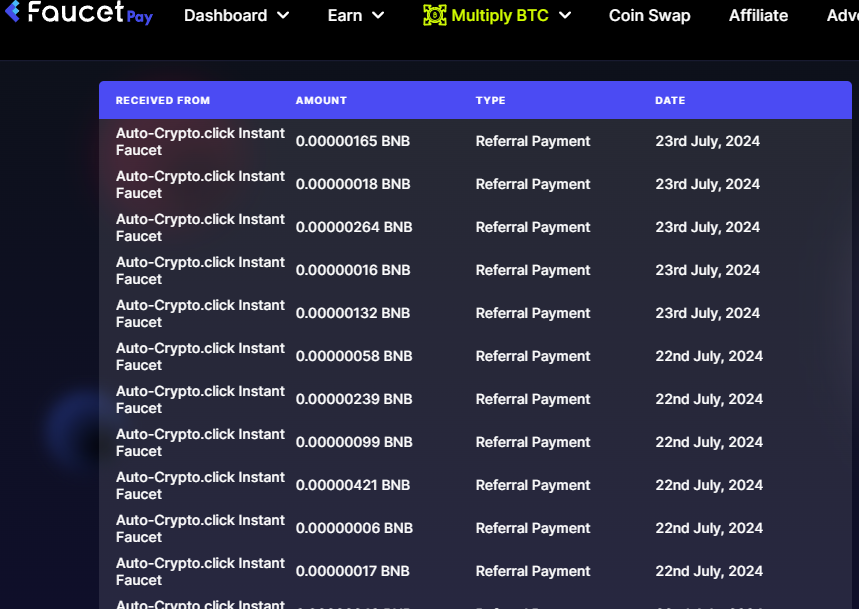
Task: Click sender name in 0.00000264 BNB row
Action: [x=200, y=227]
